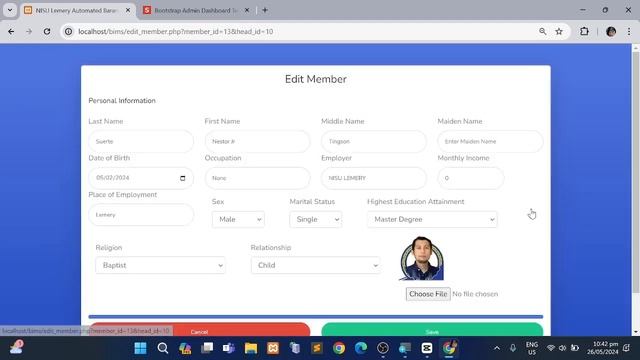Edit the First Name field
The height and width of the screenshot is (360, 640).
pos(257,141)
